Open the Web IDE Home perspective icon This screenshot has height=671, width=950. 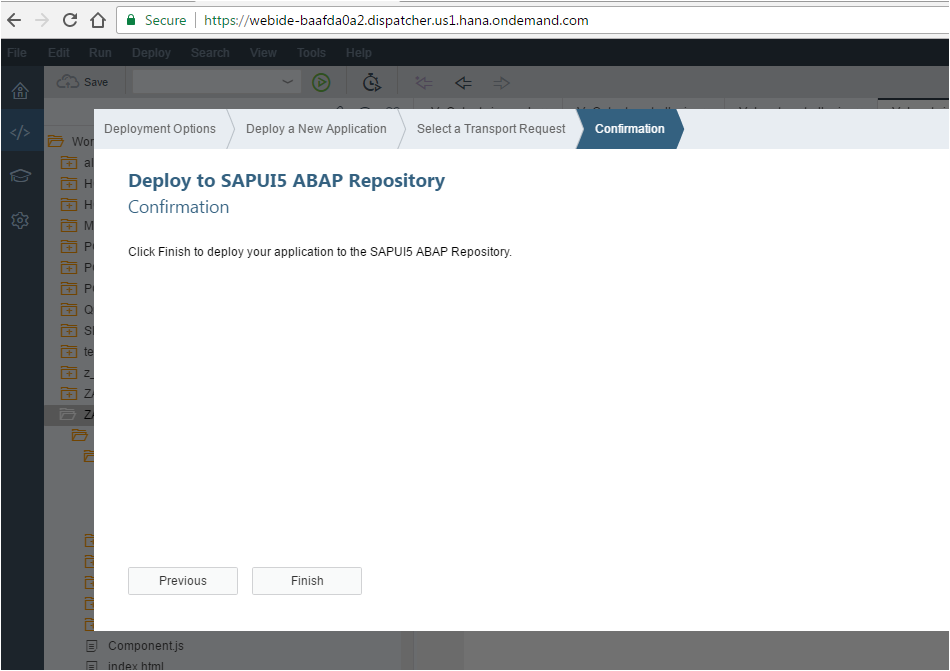click(x=21, y=91)
